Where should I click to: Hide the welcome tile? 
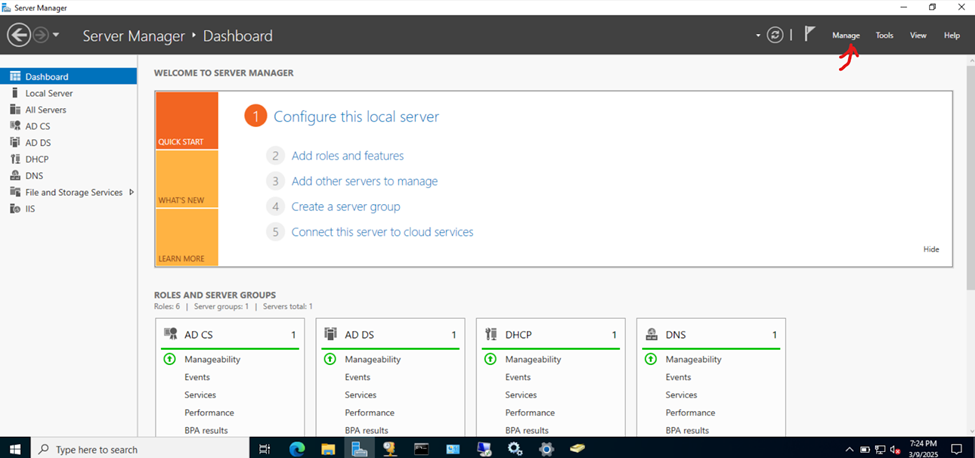pyautogui.click(x=931, y=249)
